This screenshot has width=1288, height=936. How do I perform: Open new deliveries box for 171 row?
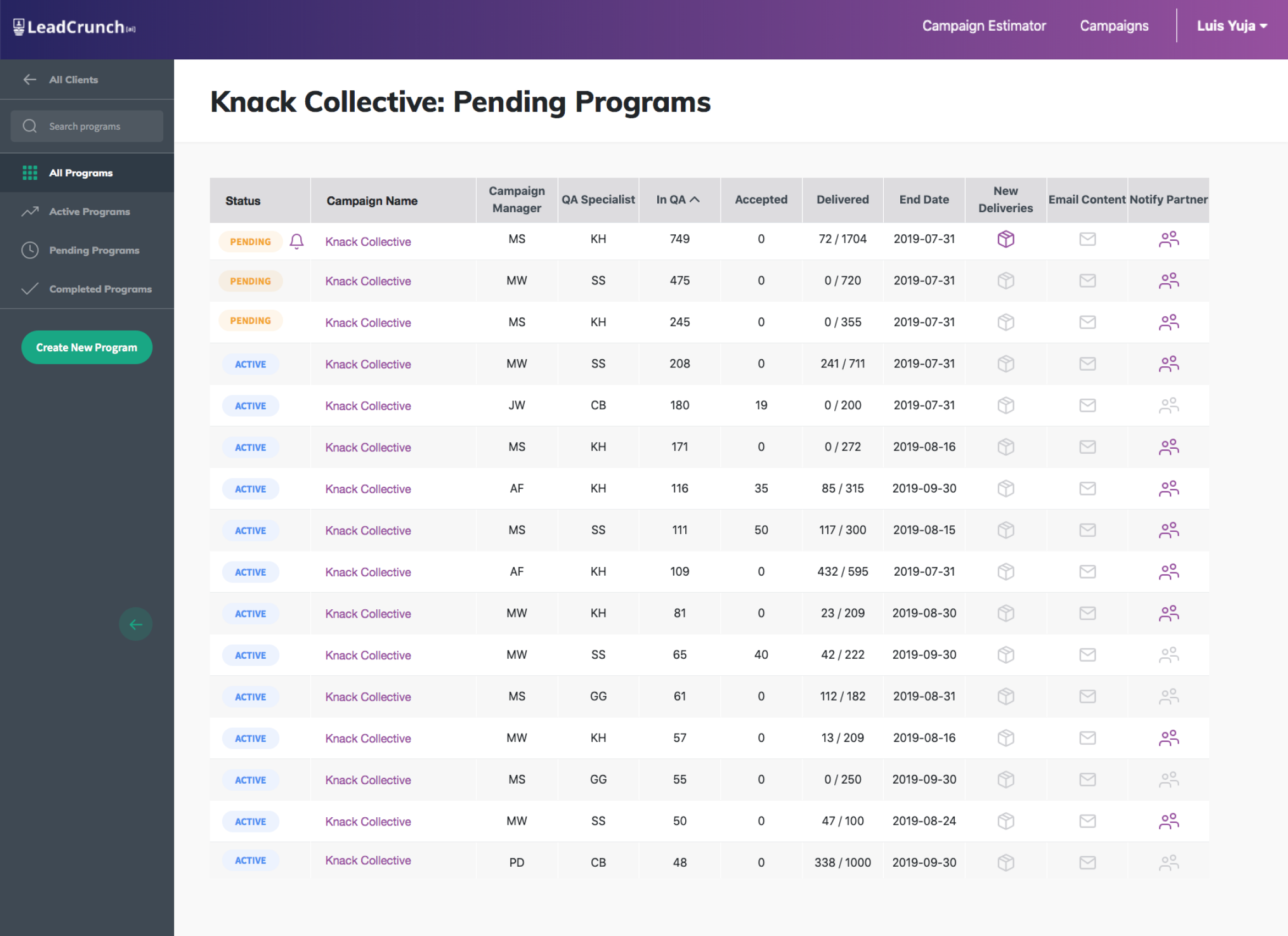(1005, 447)
